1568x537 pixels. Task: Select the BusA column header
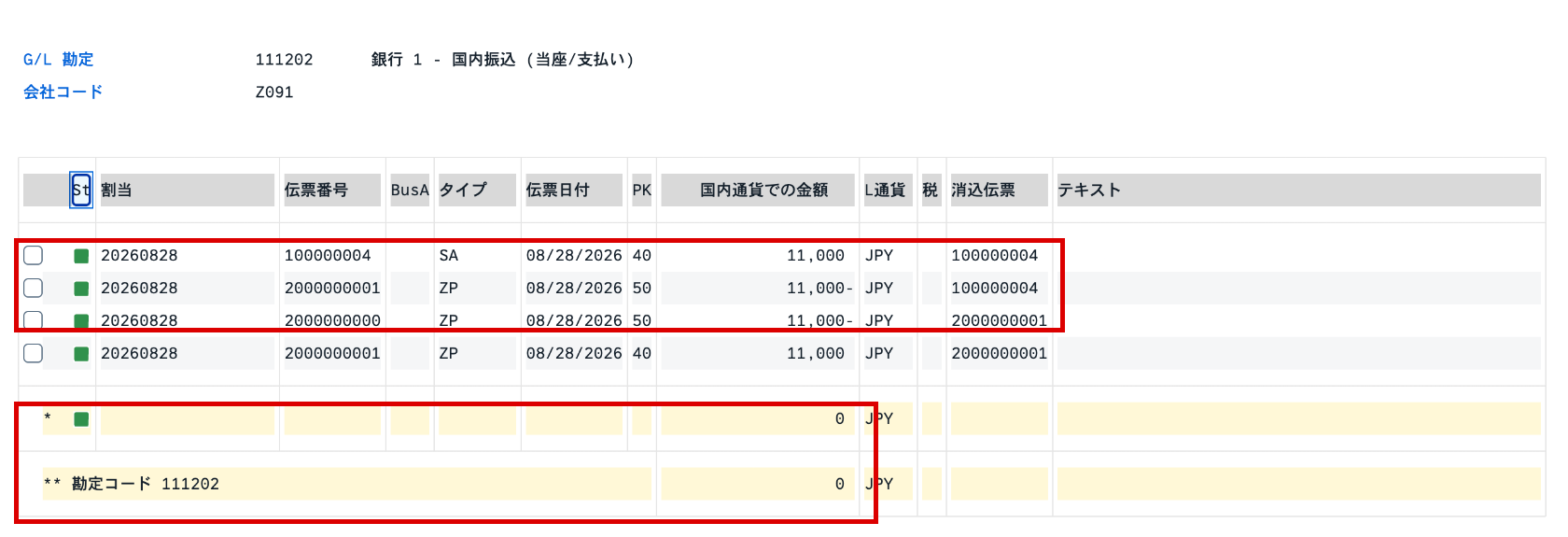click(x=410, y=190)
